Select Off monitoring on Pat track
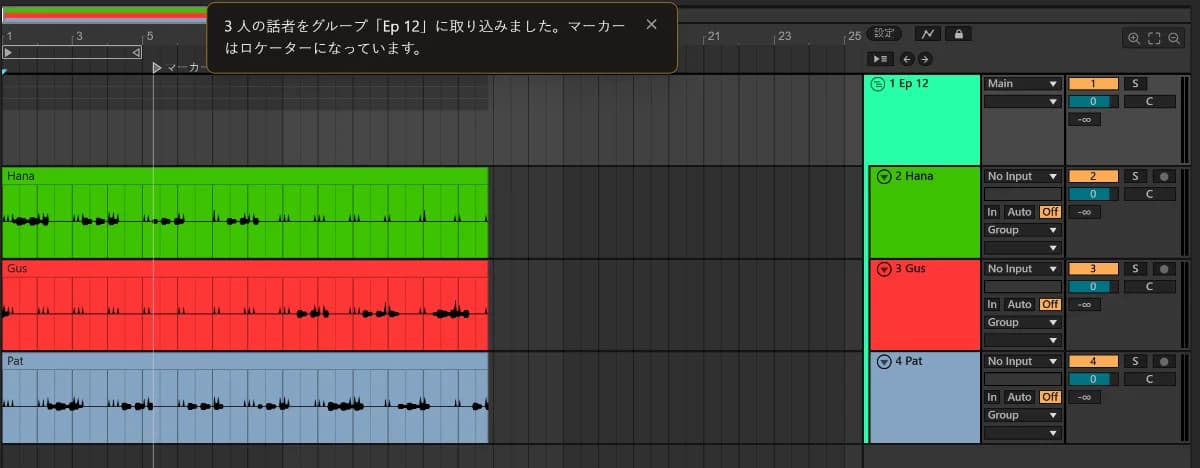1200x468 pixels. click(x=1050, y=397)
